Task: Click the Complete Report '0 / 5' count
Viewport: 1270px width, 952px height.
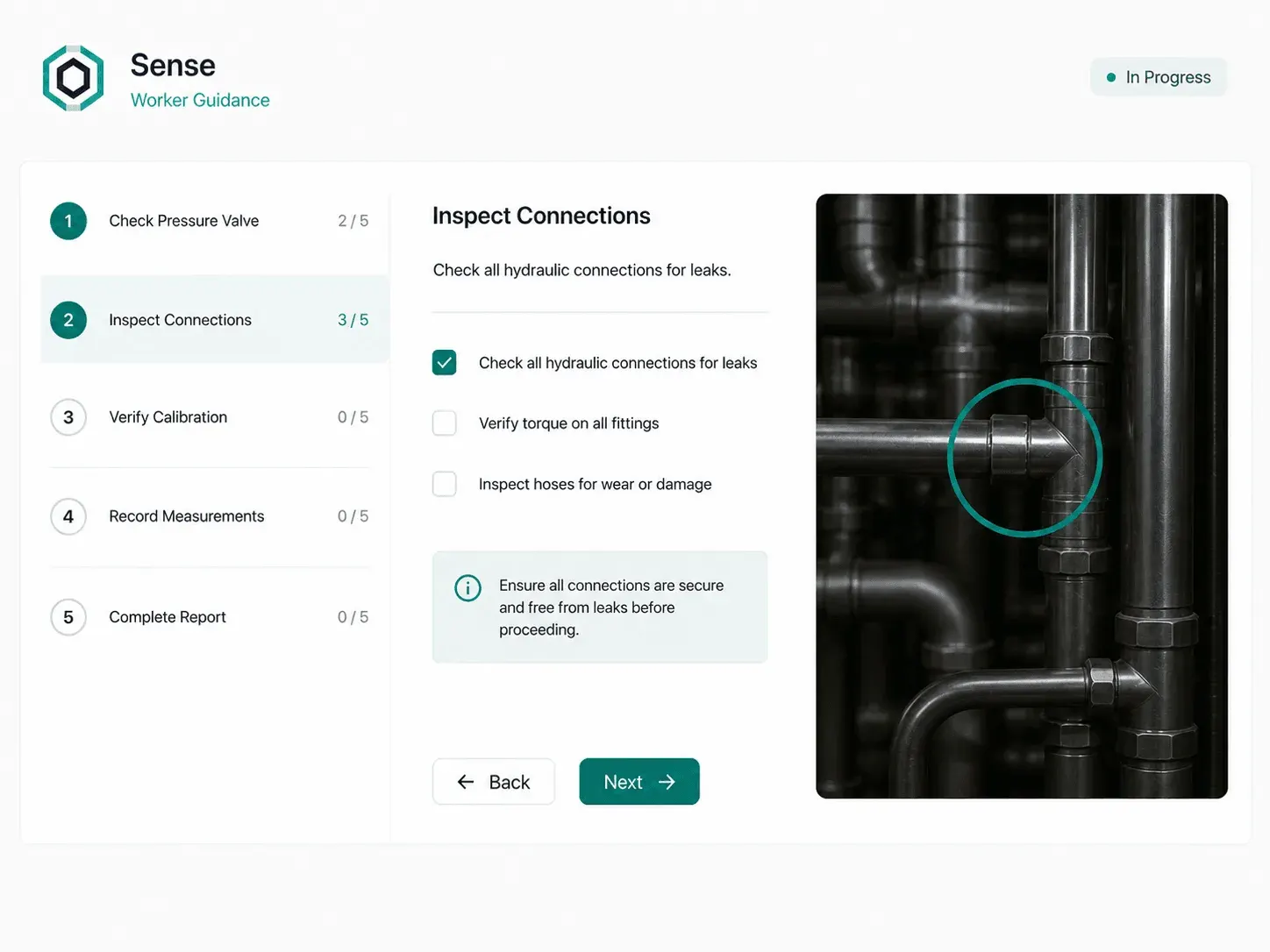Action: point(353,617)
